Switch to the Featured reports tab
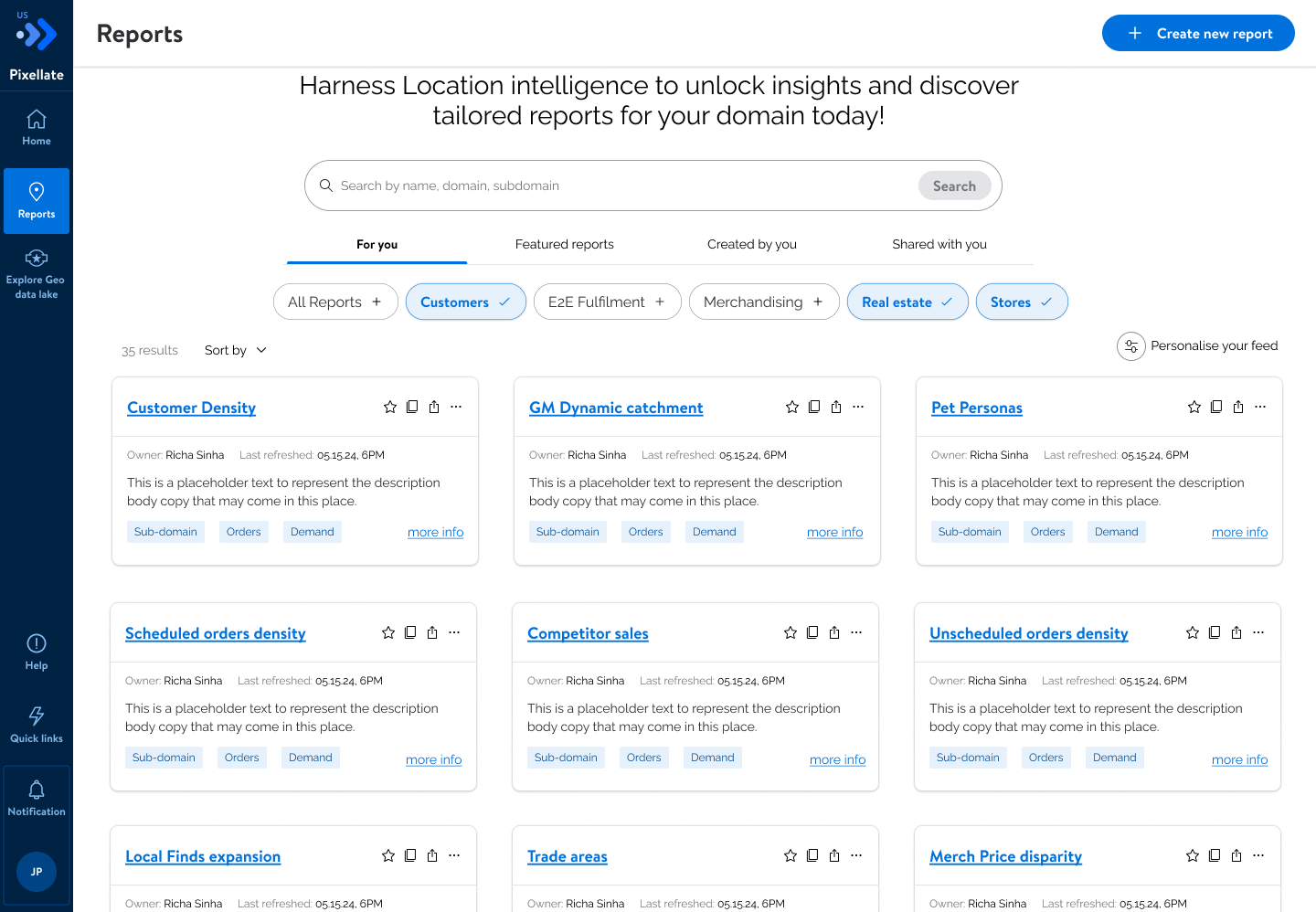The image size is (1316, 912). 565,244
